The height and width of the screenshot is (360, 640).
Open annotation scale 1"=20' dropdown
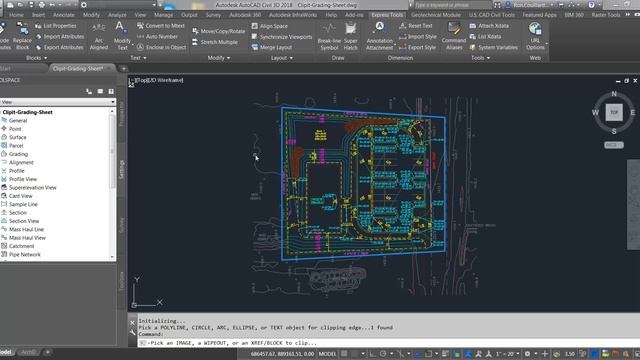coord(507,354)
